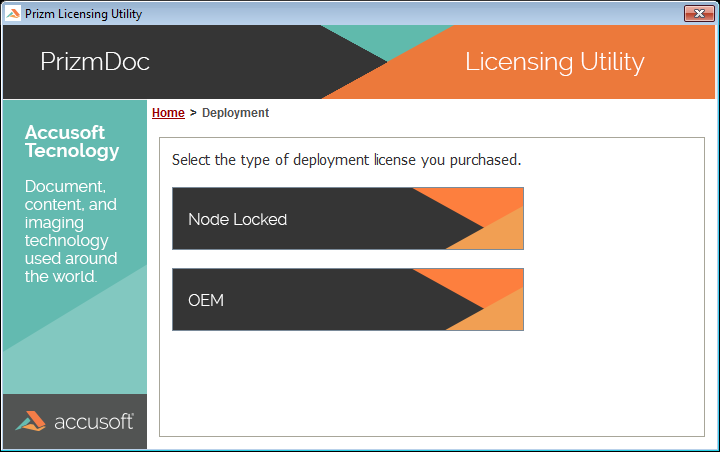
Task: Click the Licensing Utility banner text
Action: (554, 62)
